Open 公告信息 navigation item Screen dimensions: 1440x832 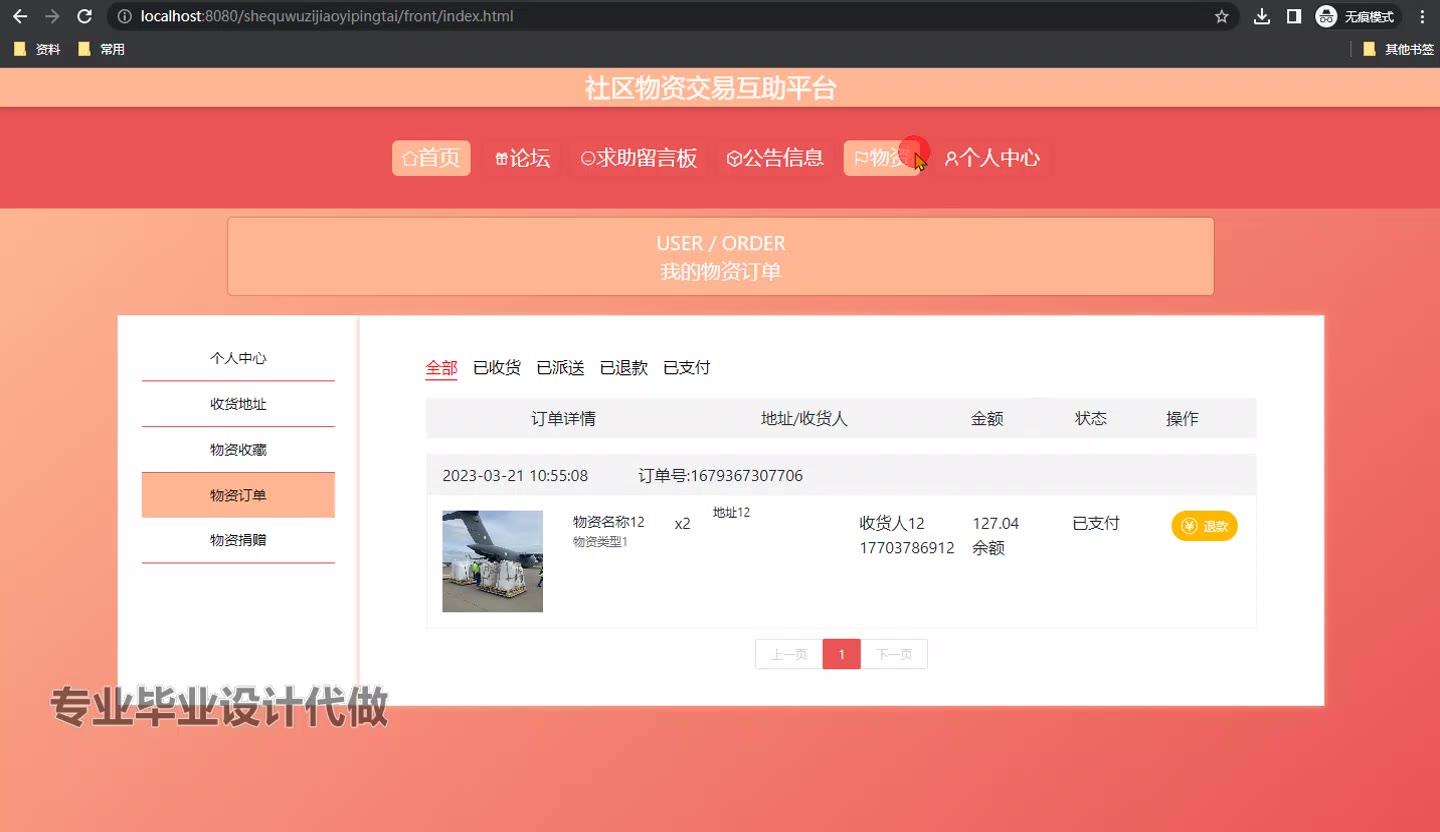775,158
